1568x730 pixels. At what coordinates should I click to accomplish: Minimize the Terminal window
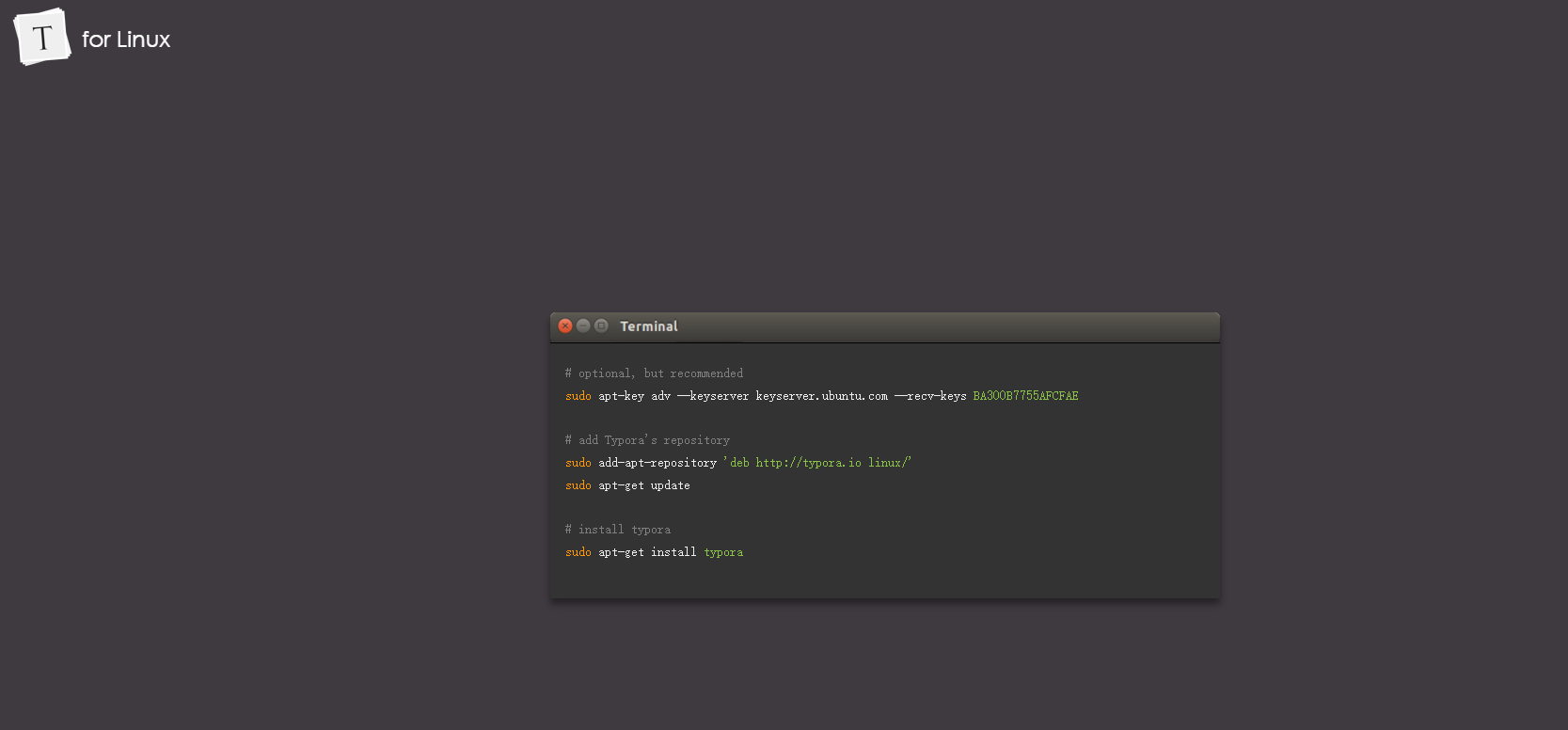pyautogui.click(x=583, y=325)
